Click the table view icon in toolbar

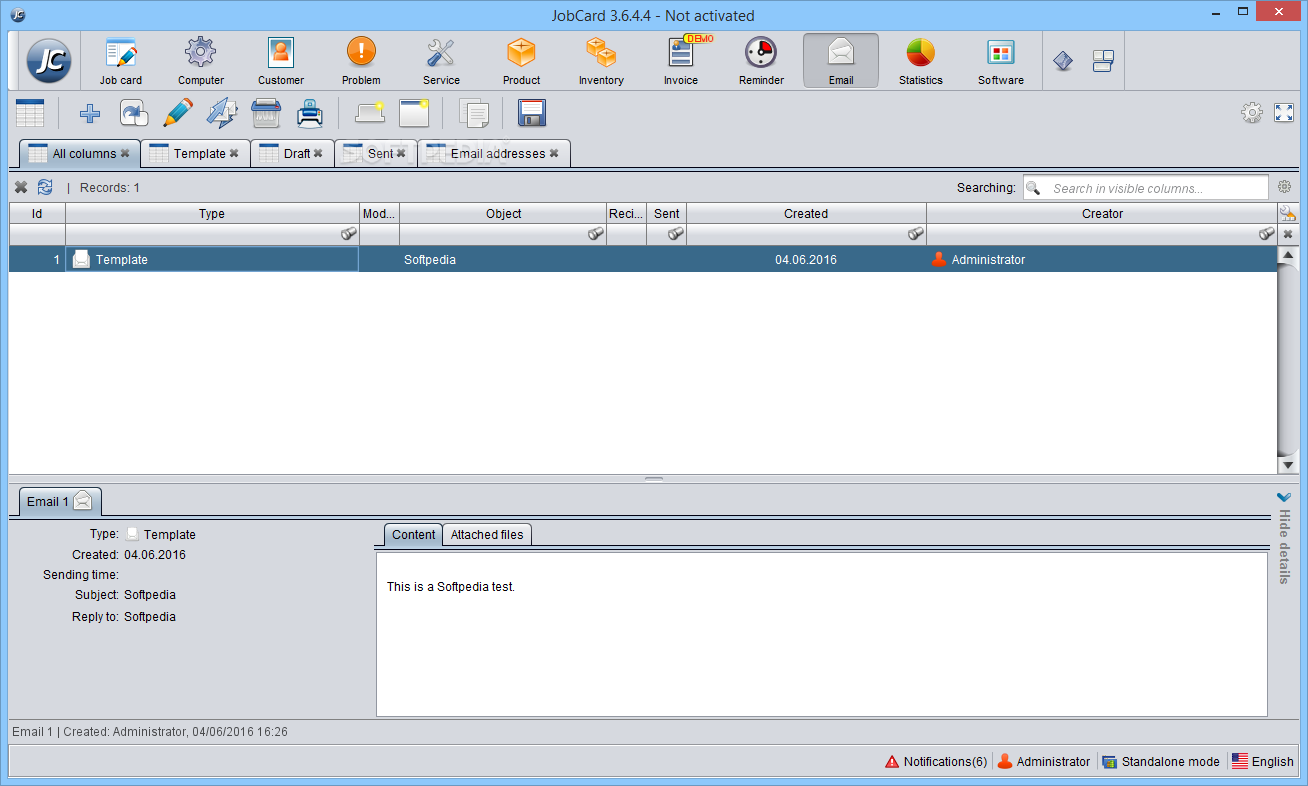(x=30, y=113)
